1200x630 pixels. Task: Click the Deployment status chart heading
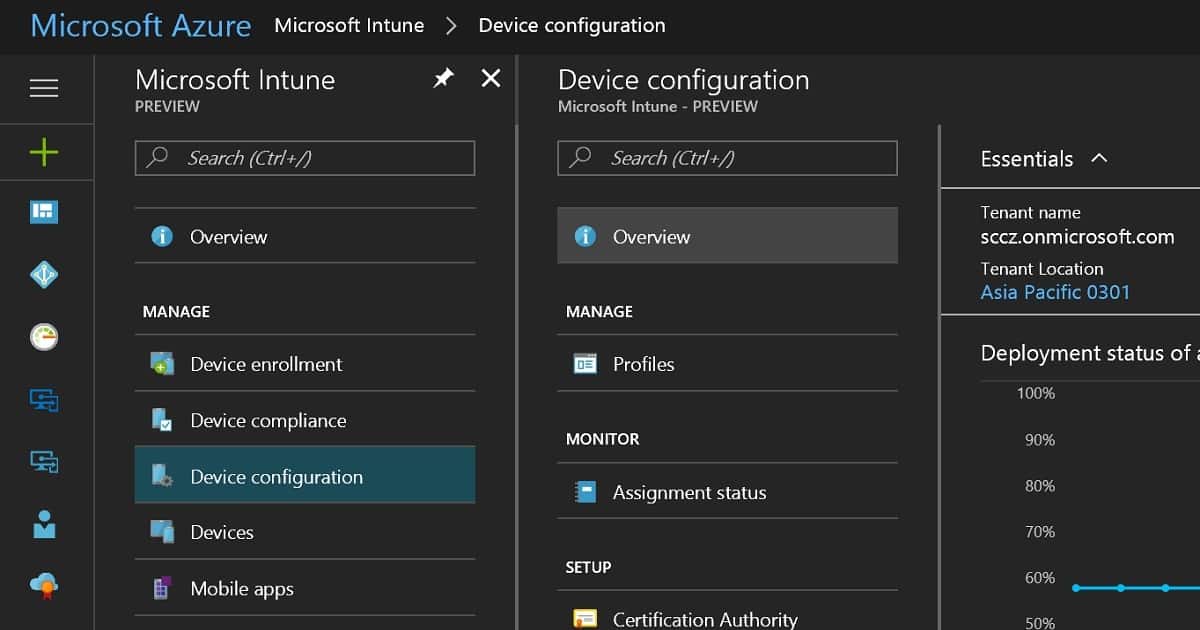coord(1090,353)
